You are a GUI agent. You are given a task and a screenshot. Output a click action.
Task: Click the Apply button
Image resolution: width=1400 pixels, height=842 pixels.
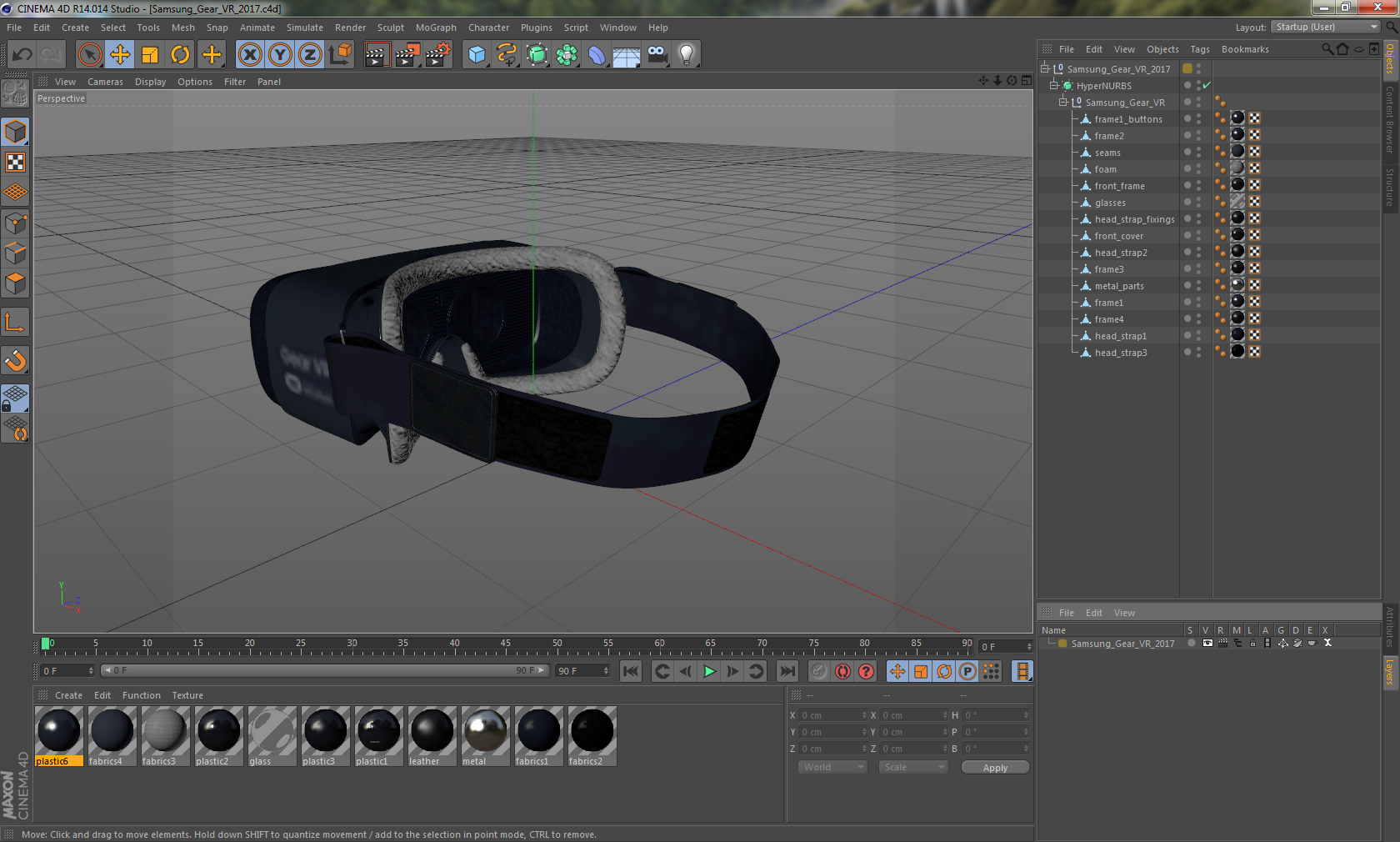click(x=995, y=767)
